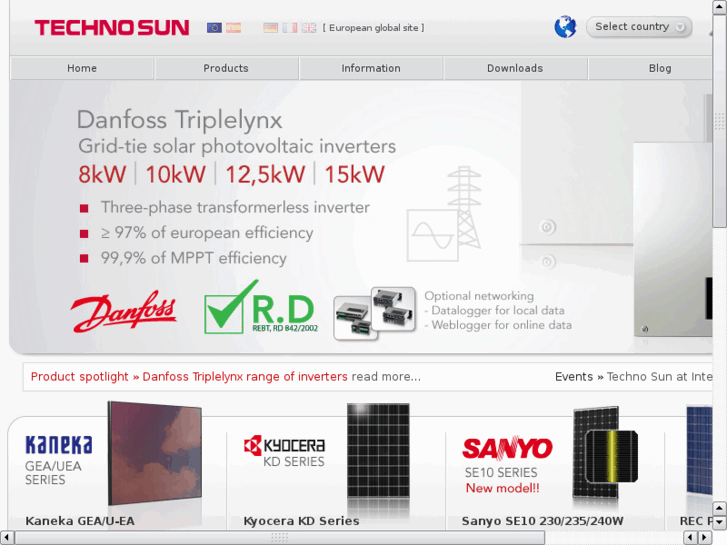Click the Sanyo solar panel image
This screenshot has height=545, width=727.
click(x=605, y=452)
